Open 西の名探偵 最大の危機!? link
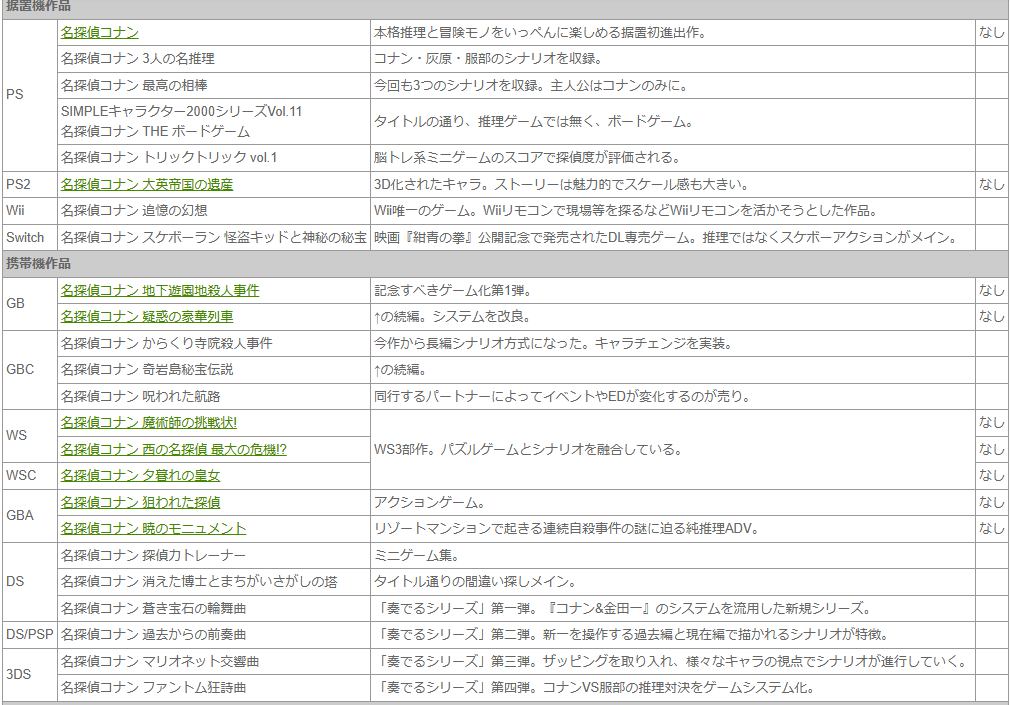1010x705 pixels. tap(173, 450)
